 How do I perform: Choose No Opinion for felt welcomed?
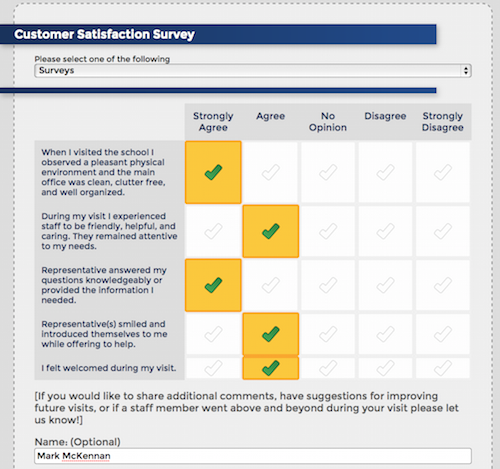pyautogui.click(x=328, y=368)
